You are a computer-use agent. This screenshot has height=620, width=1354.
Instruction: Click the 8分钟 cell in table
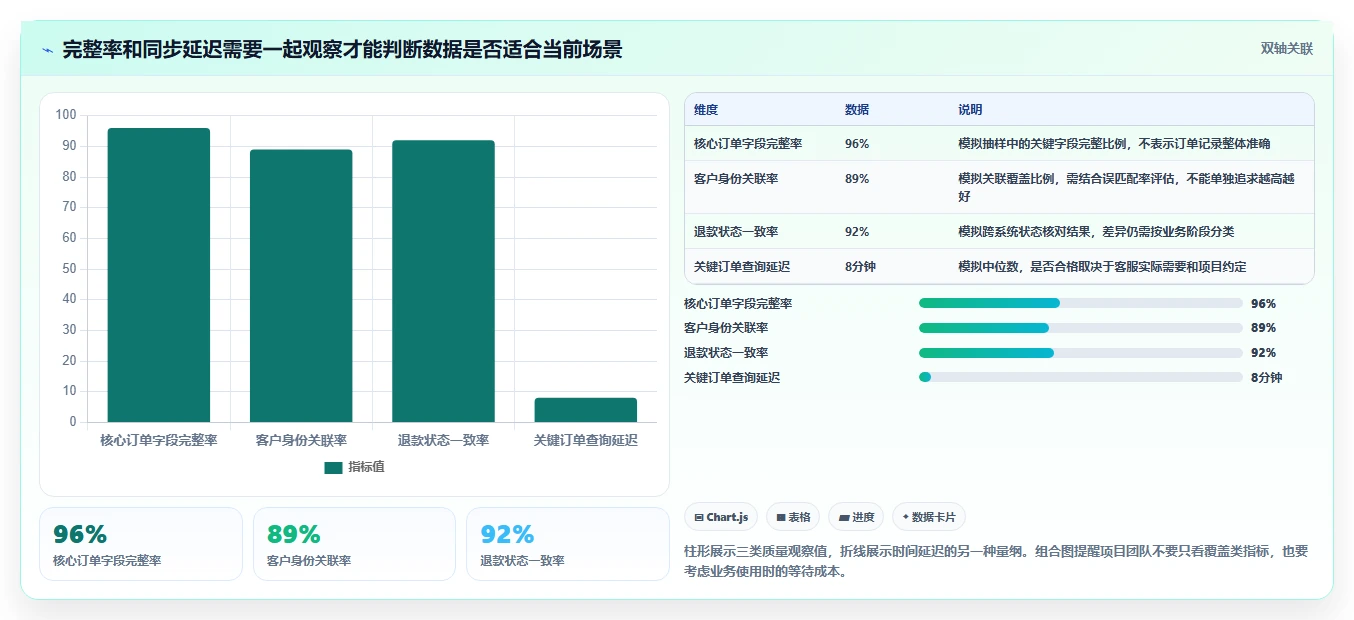pos(860,267)
